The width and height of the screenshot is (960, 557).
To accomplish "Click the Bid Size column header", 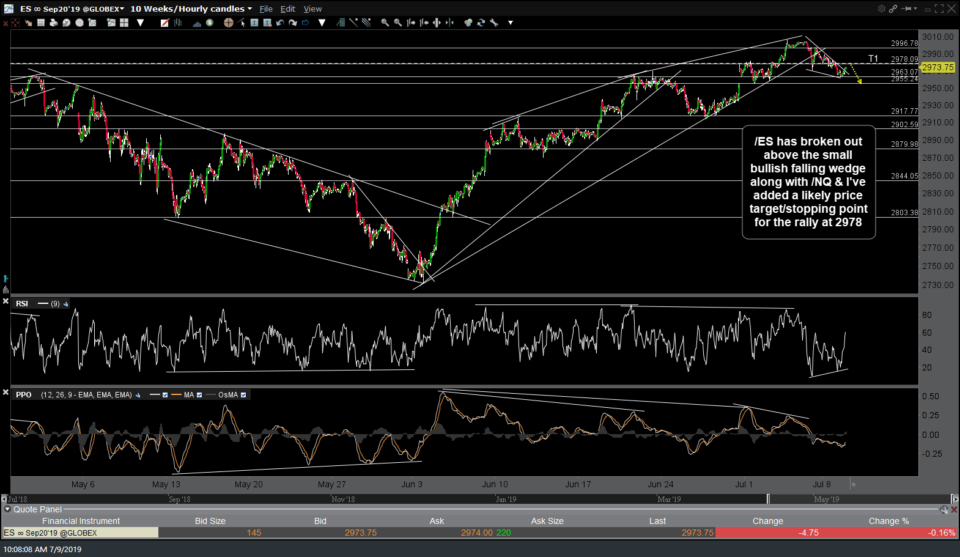I will 210,521.
